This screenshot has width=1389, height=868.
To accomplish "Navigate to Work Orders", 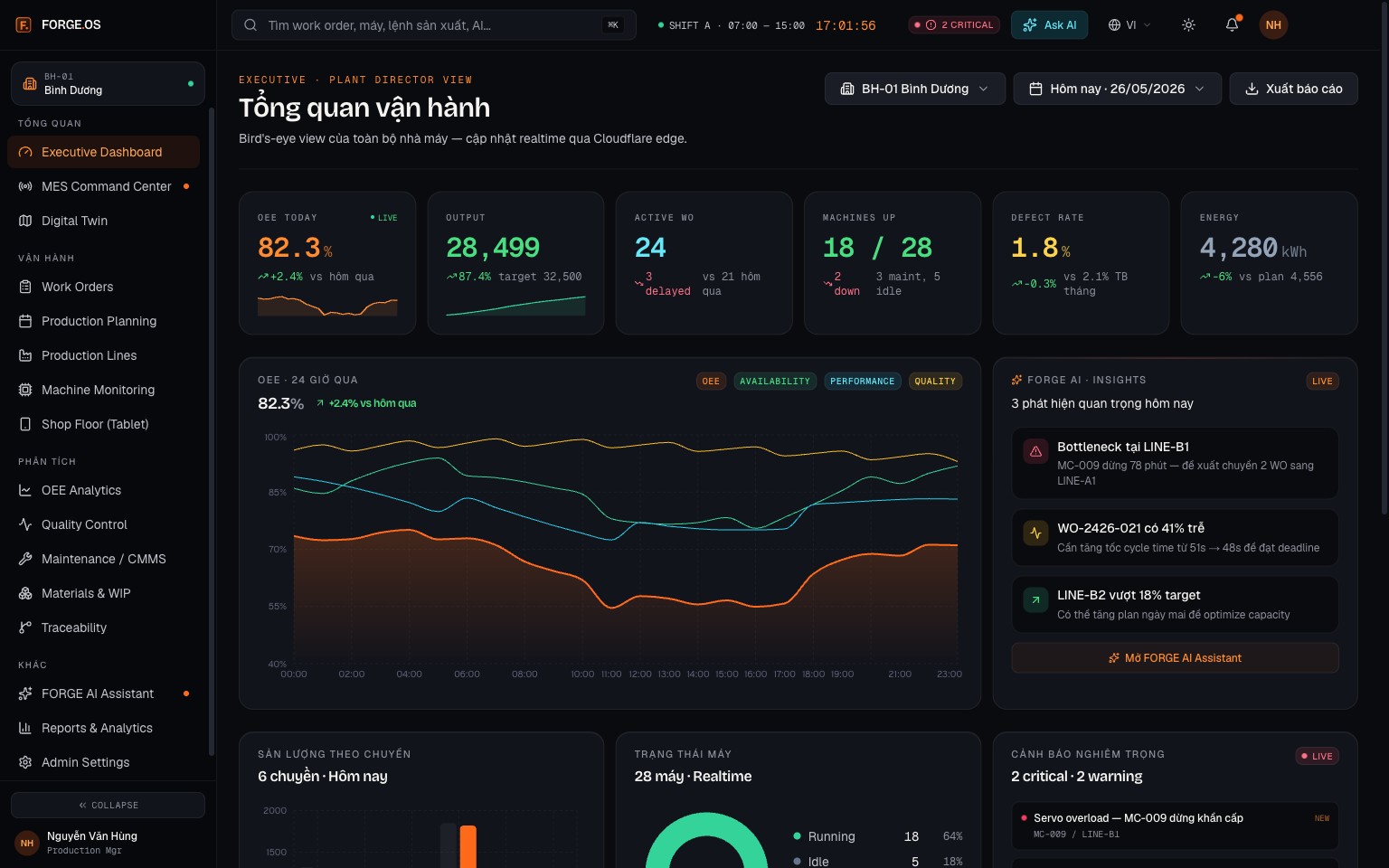I will tap(103, 287).
